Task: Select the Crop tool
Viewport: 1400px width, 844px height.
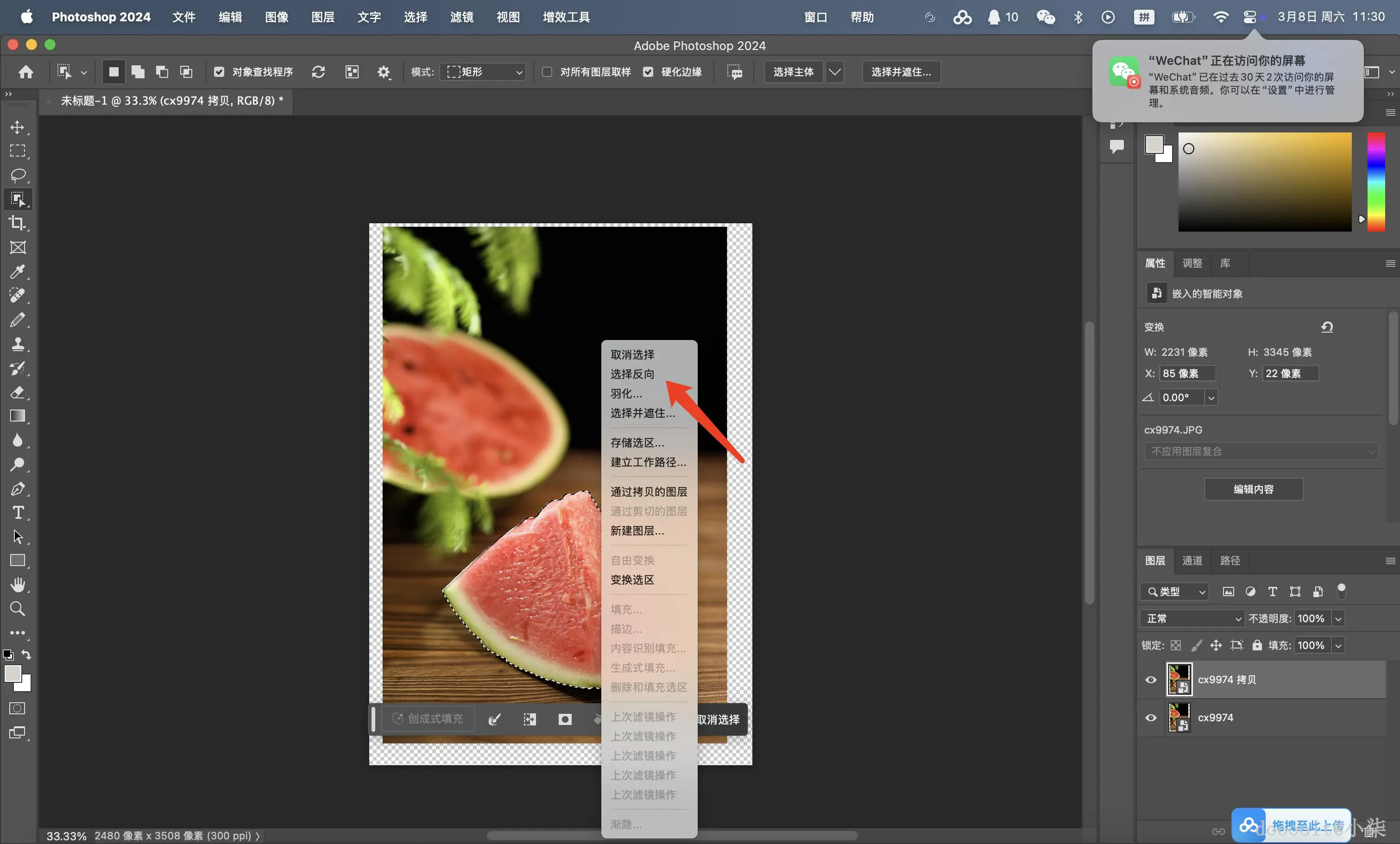Action: (17, 223)
